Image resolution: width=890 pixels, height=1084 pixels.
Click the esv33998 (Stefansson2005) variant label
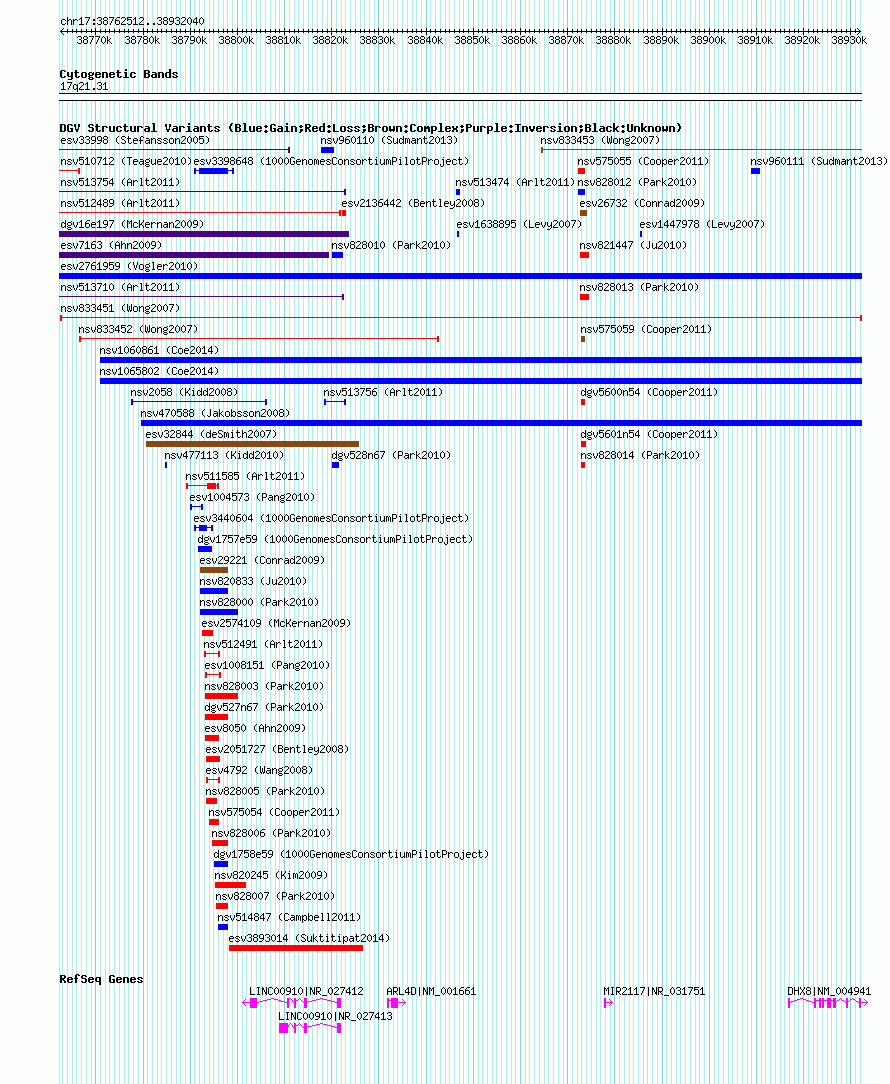(x=135, y=140)
